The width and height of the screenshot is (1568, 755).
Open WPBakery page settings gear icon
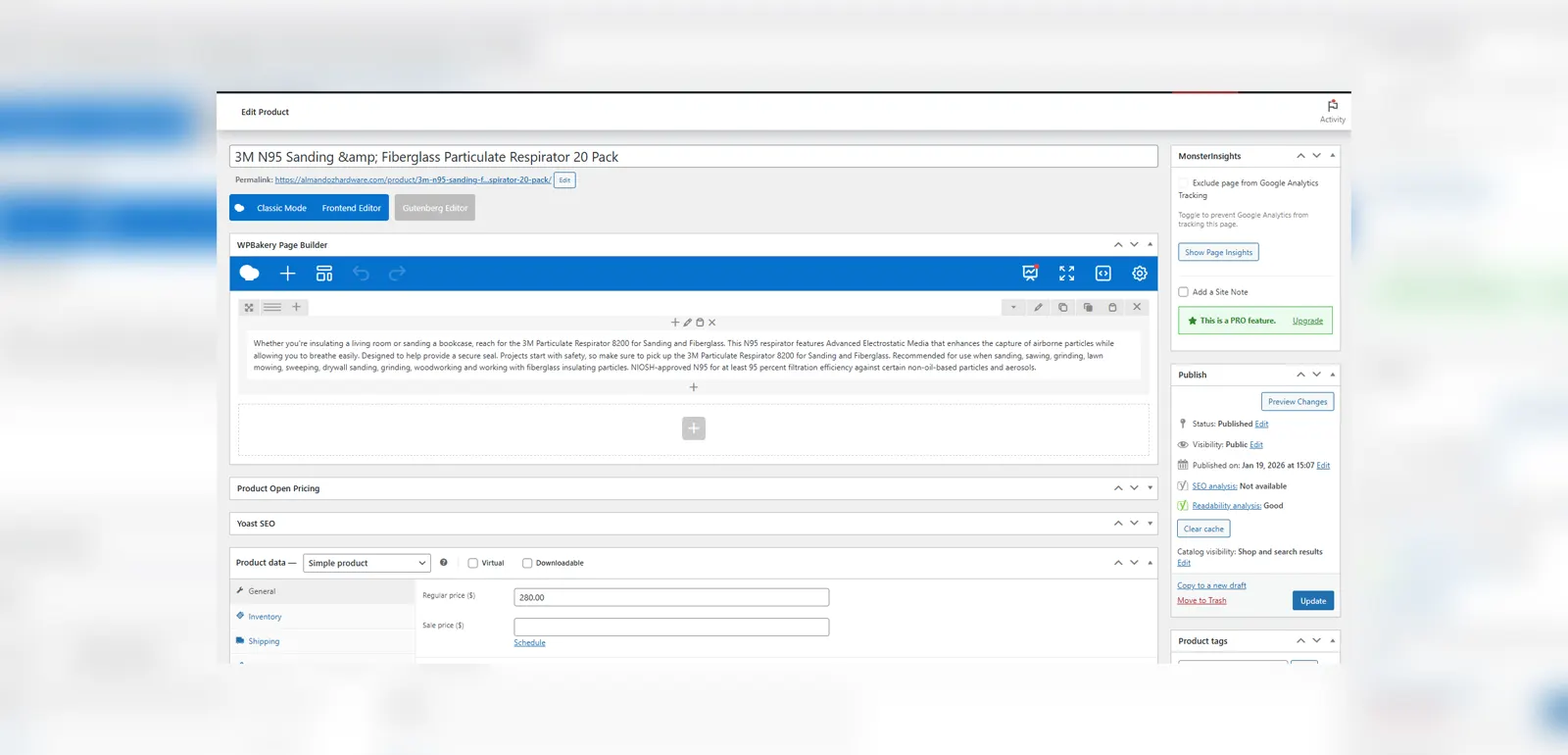1139,274
